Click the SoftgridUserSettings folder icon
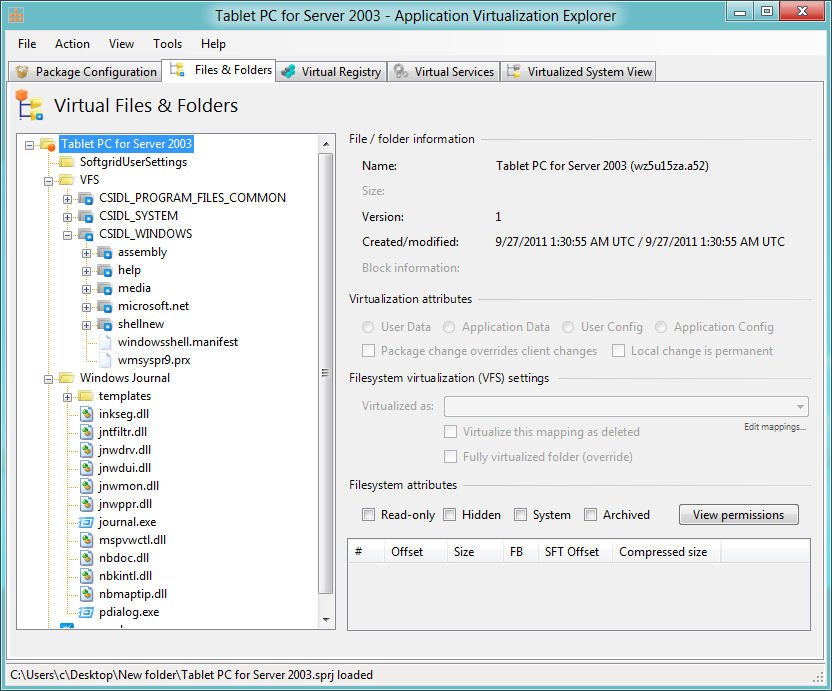Image resolution: width=832 pixels, height=691 pixels. pyautogui.click(x=67, y=162)
